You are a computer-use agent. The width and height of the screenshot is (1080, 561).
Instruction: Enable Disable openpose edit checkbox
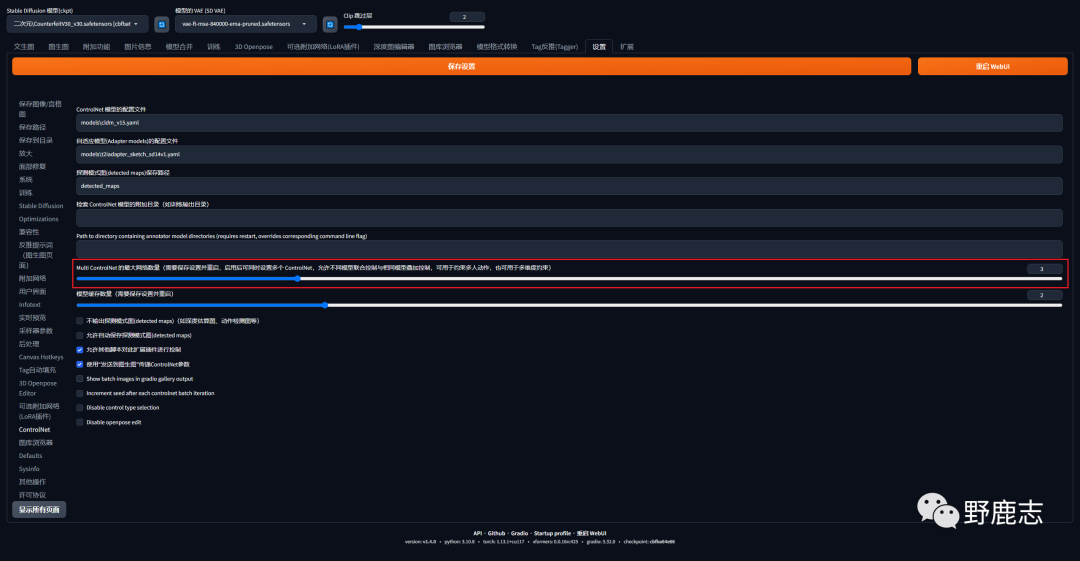point(80,422)
